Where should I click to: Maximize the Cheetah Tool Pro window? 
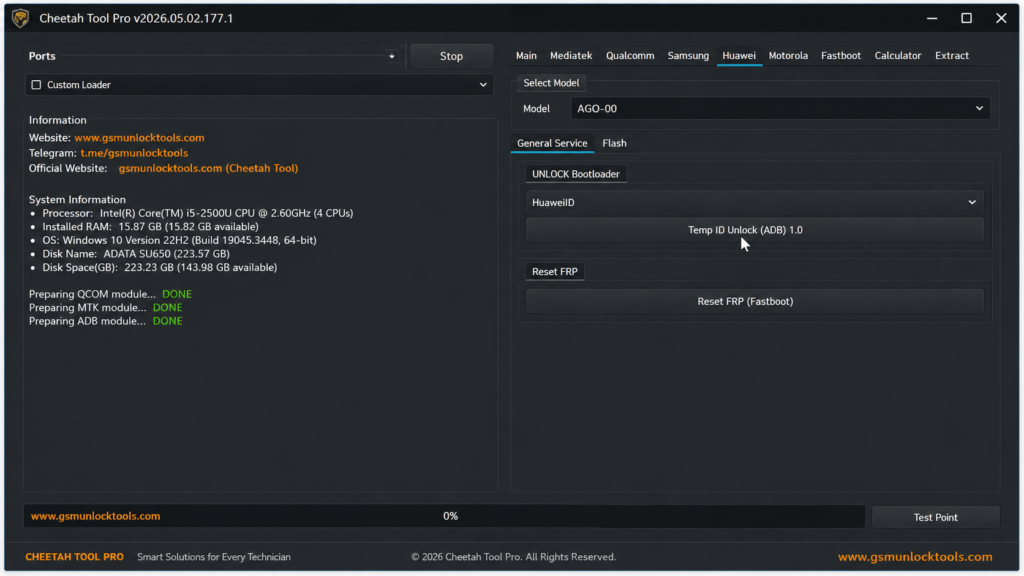click(967, 18)
